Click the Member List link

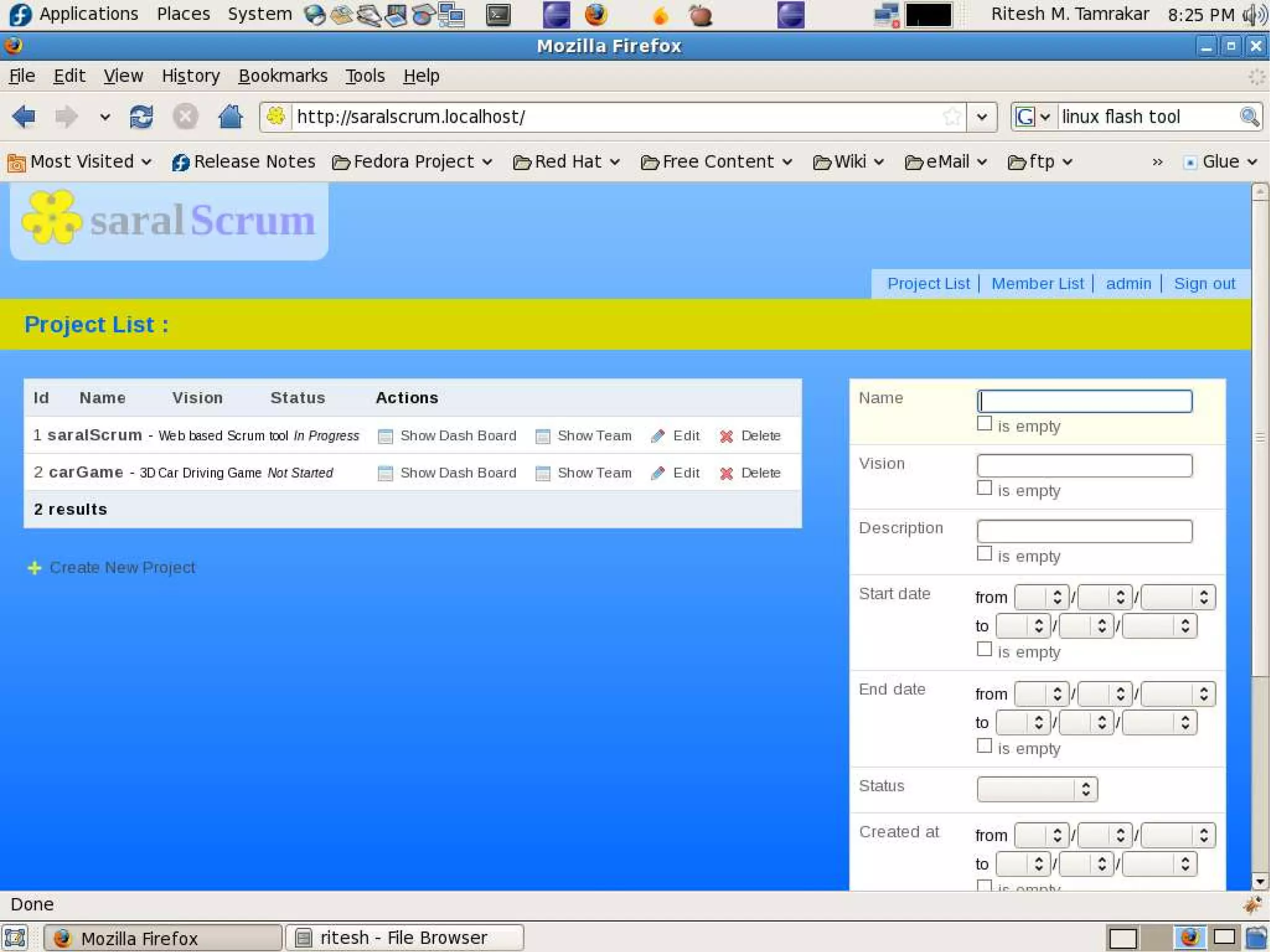click(x=1037, y=283)
